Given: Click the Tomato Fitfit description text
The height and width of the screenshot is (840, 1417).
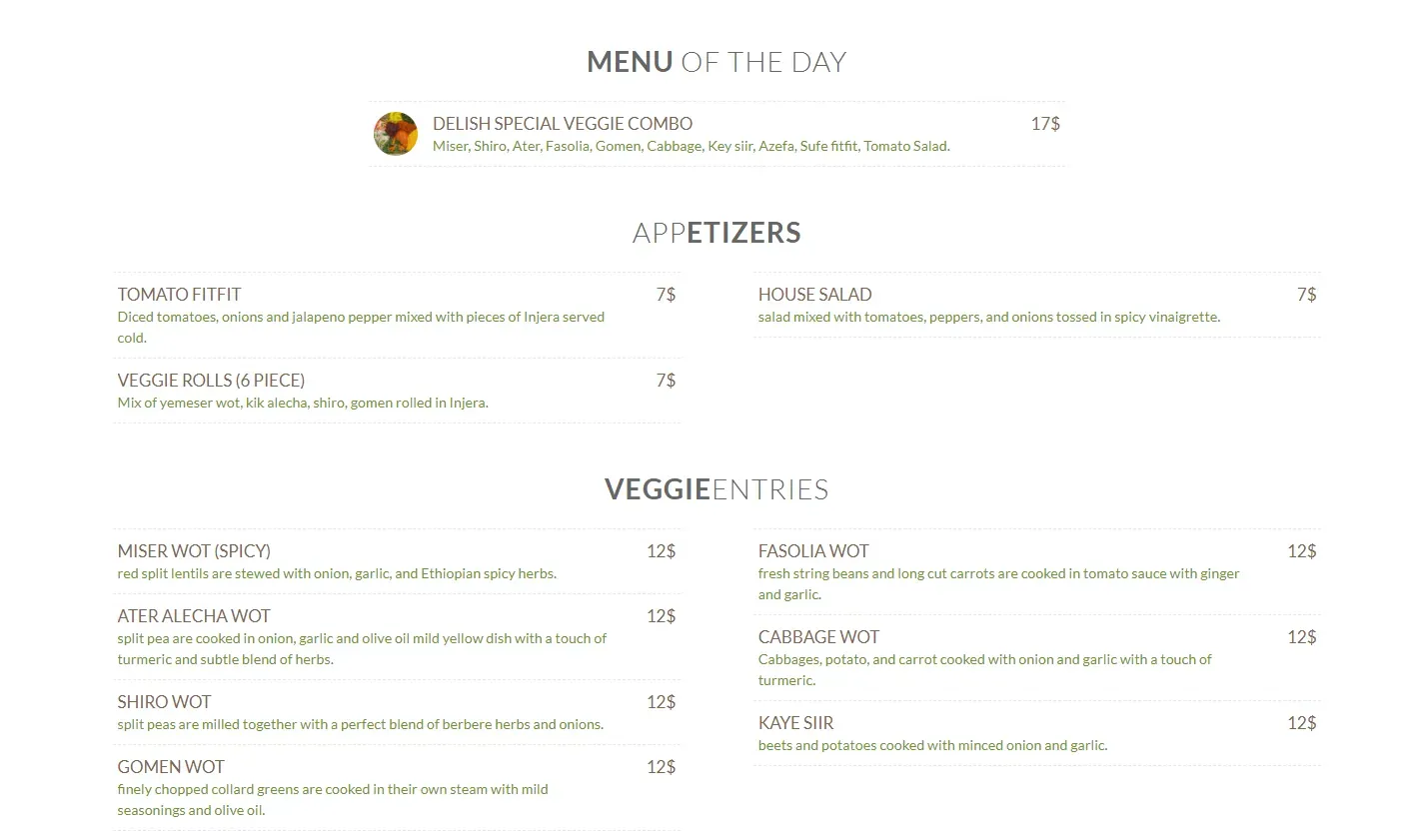Looking at the screenshot, I should [x=361, y=318].
